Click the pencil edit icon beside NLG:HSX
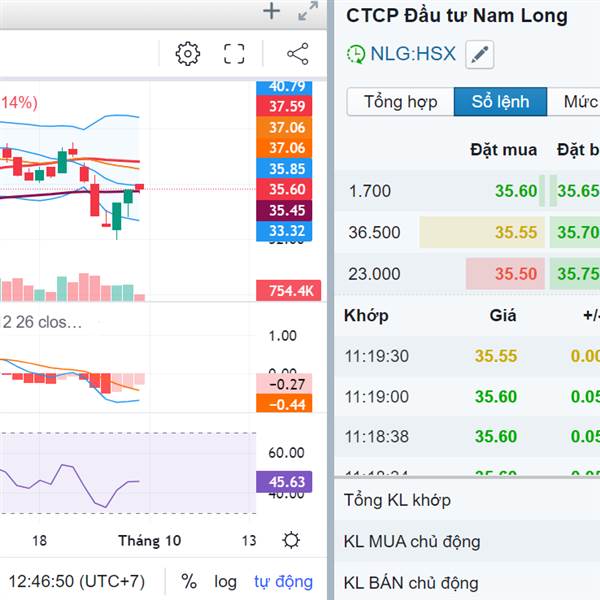This screenshot has width=600, height=600. pos(479,54)
